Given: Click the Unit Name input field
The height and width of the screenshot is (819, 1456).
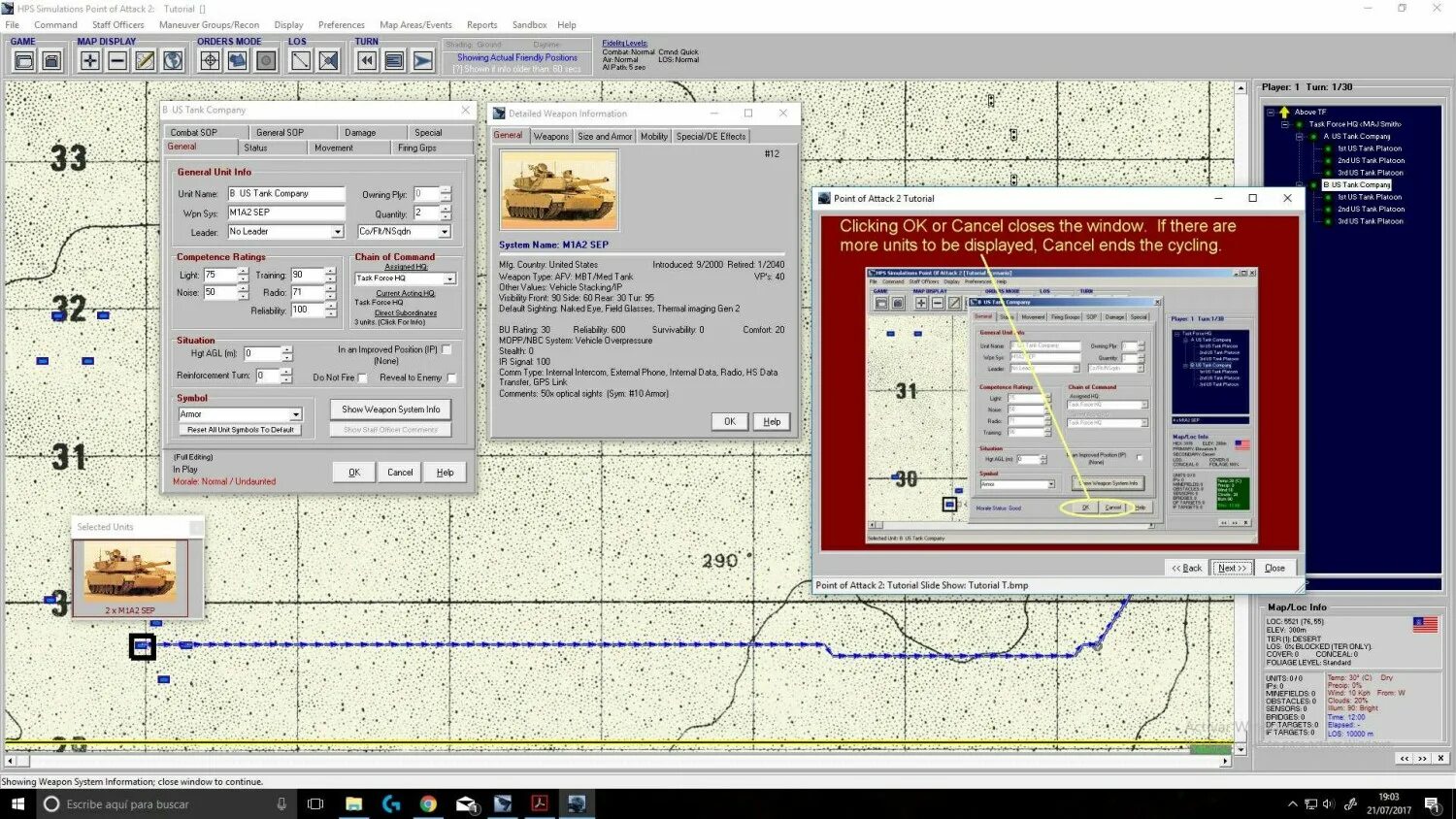Looking at the screenshot, I should 285,193.
